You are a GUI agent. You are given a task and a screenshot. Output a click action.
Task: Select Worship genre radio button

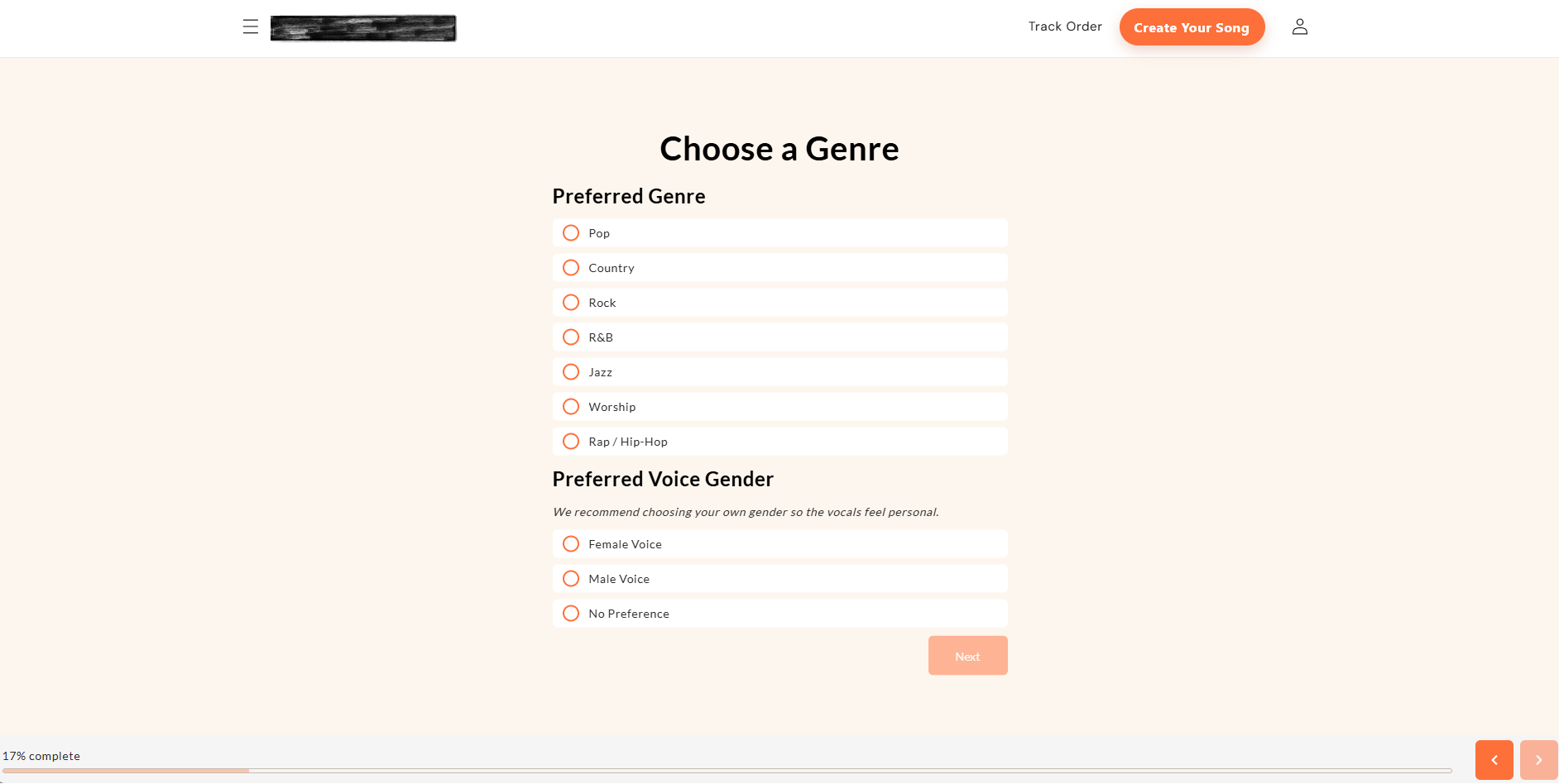(571, 407)
